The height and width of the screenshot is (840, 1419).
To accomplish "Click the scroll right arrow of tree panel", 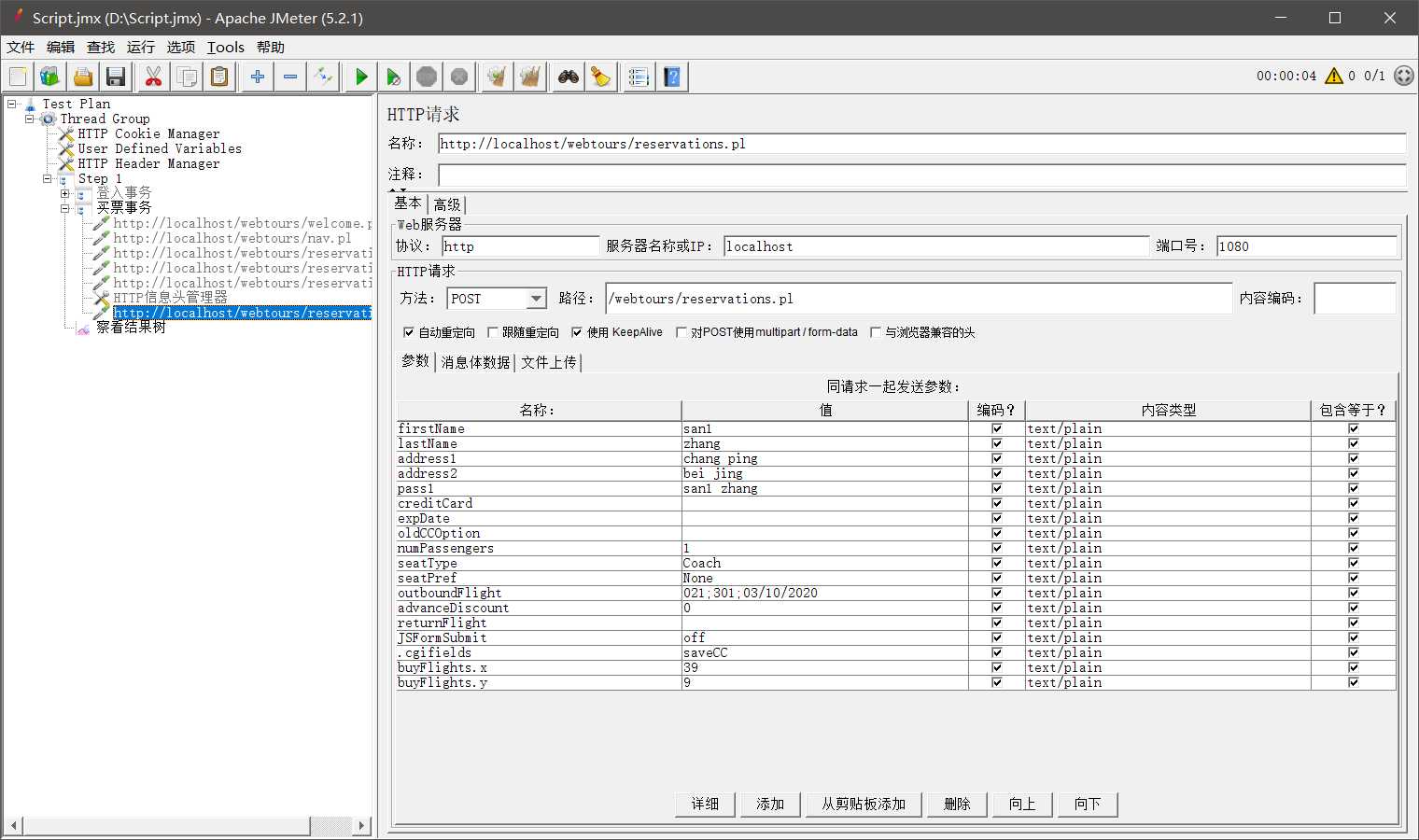I will [x=362, y=826].
